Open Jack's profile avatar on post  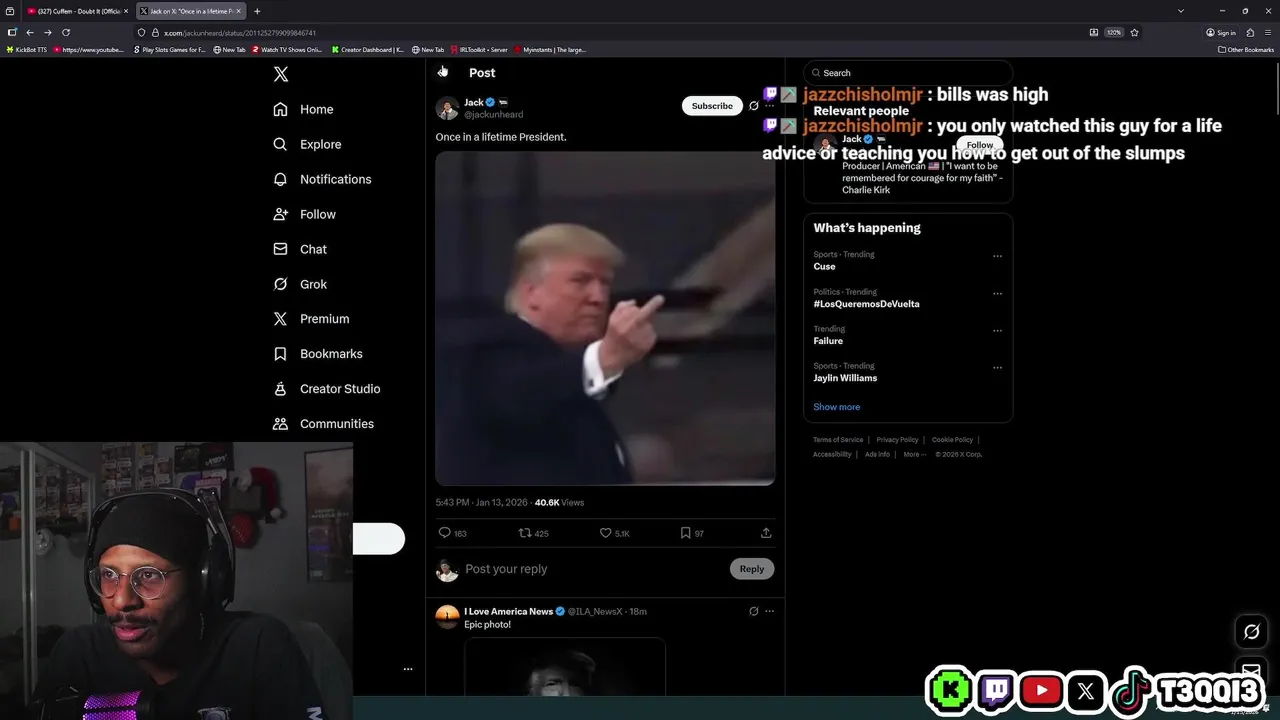click(447, 108)
